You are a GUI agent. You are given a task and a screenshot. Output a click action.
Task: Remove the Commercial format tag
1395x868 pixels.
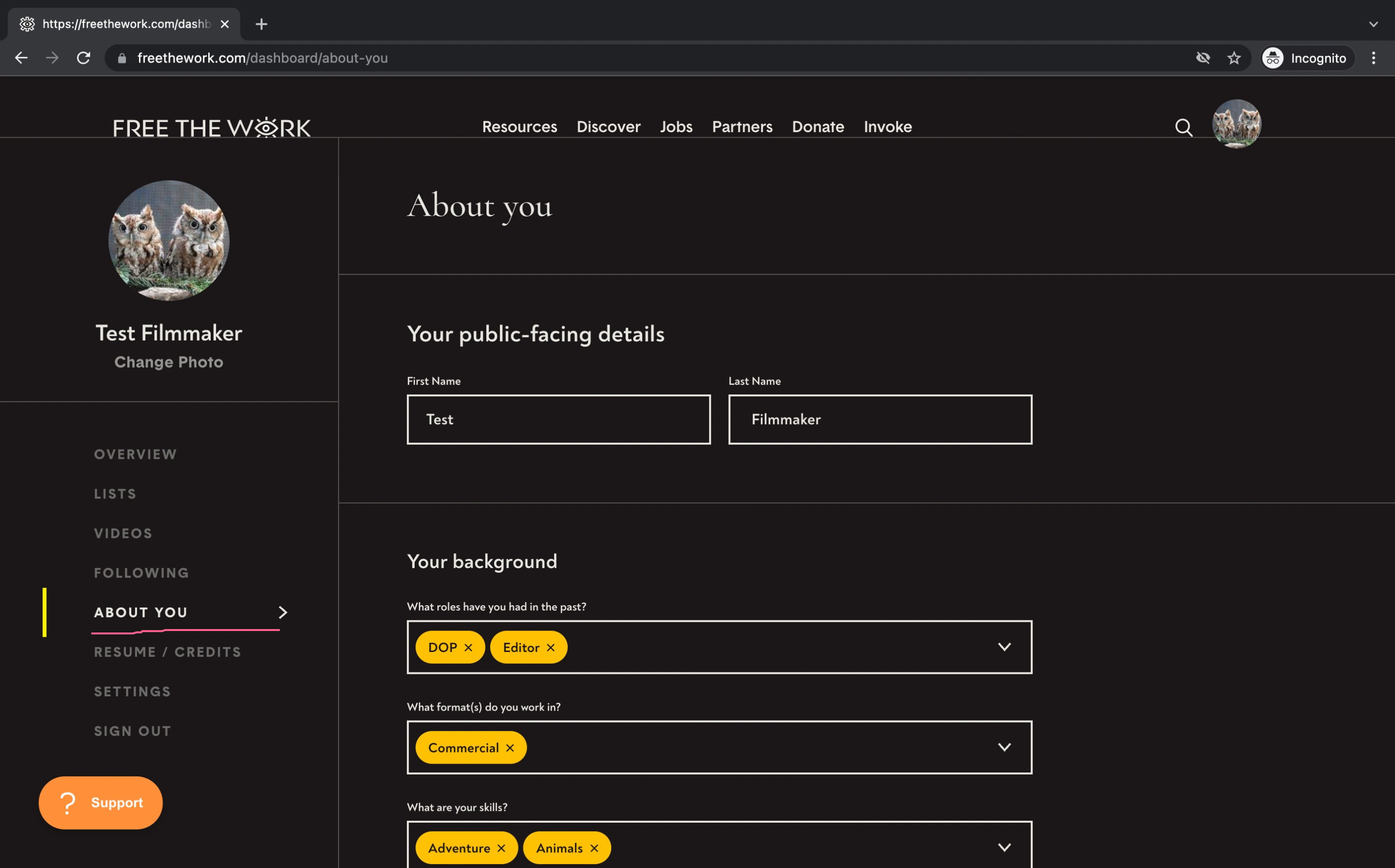(x=510, y=748)
